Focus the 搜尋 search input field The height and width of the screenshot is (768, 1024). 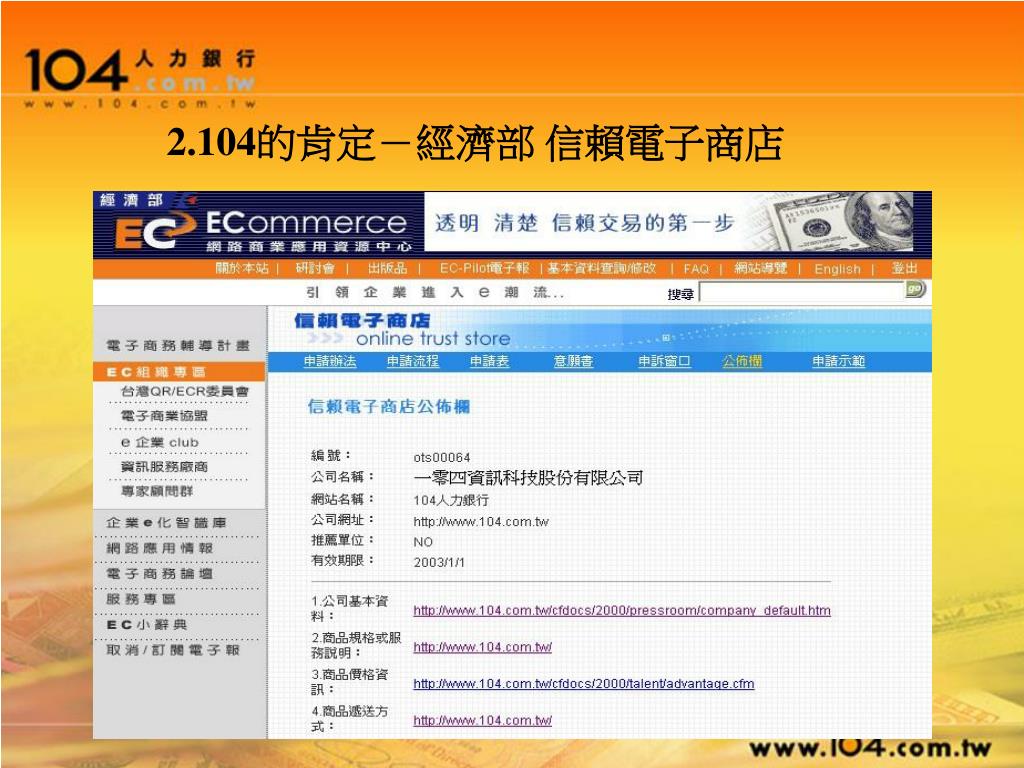tap(802, 293)
